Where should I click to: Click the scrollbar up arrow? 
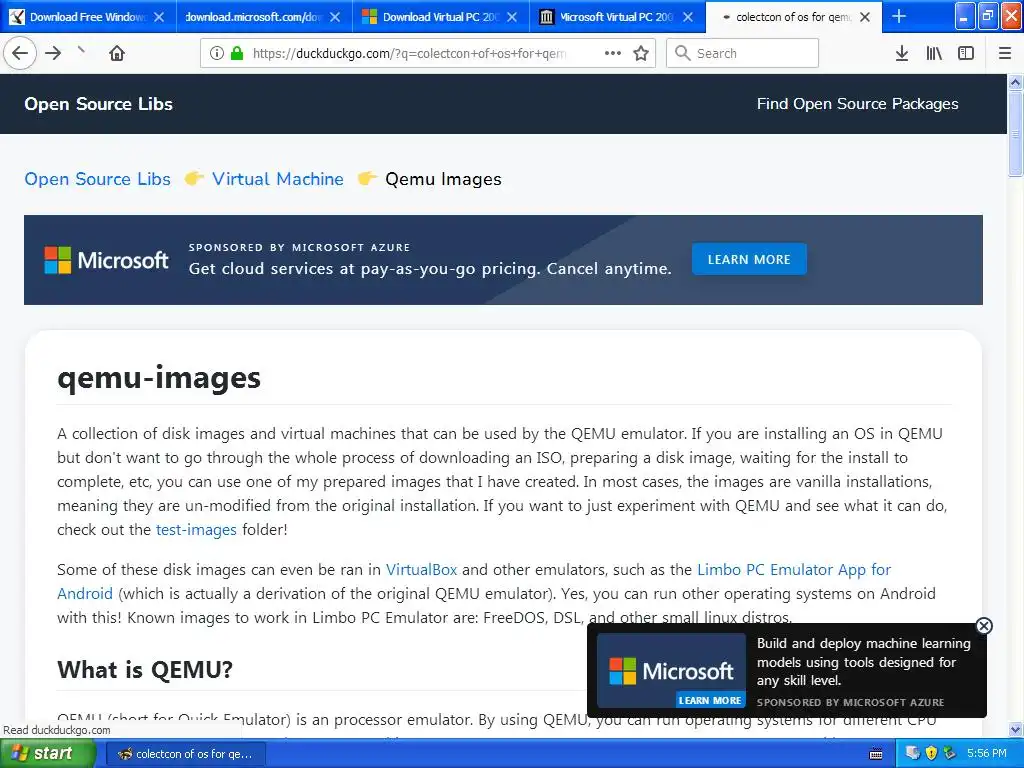1015,82
